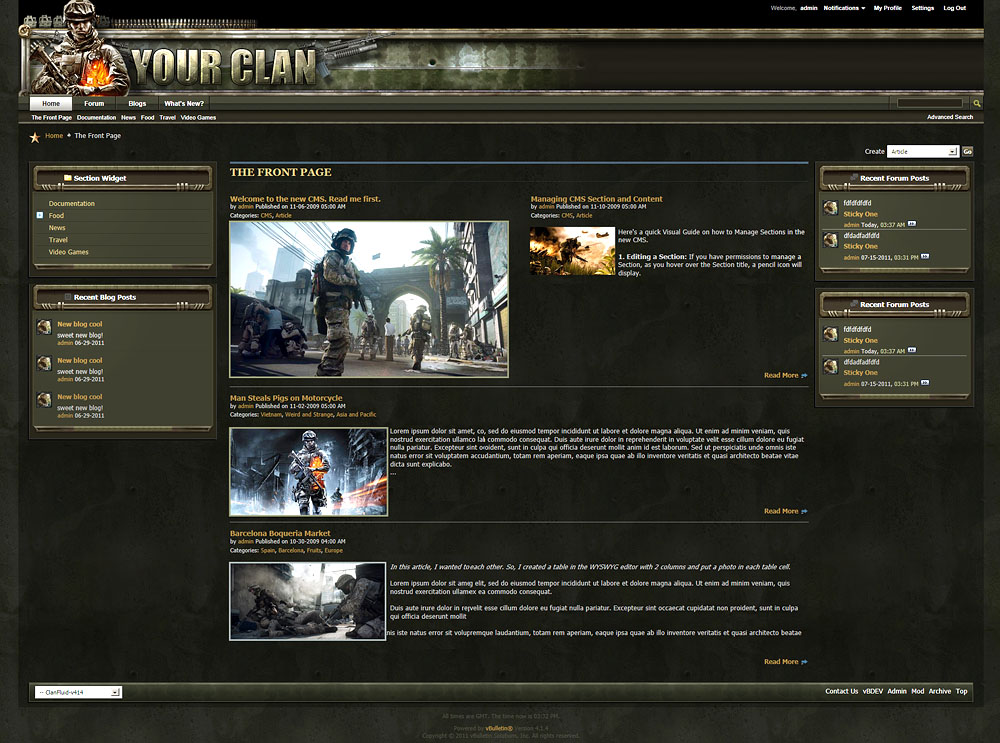Open the Man Steals Pigs on Motorcycle article
1000x743 pixels.
click(286, 398)
